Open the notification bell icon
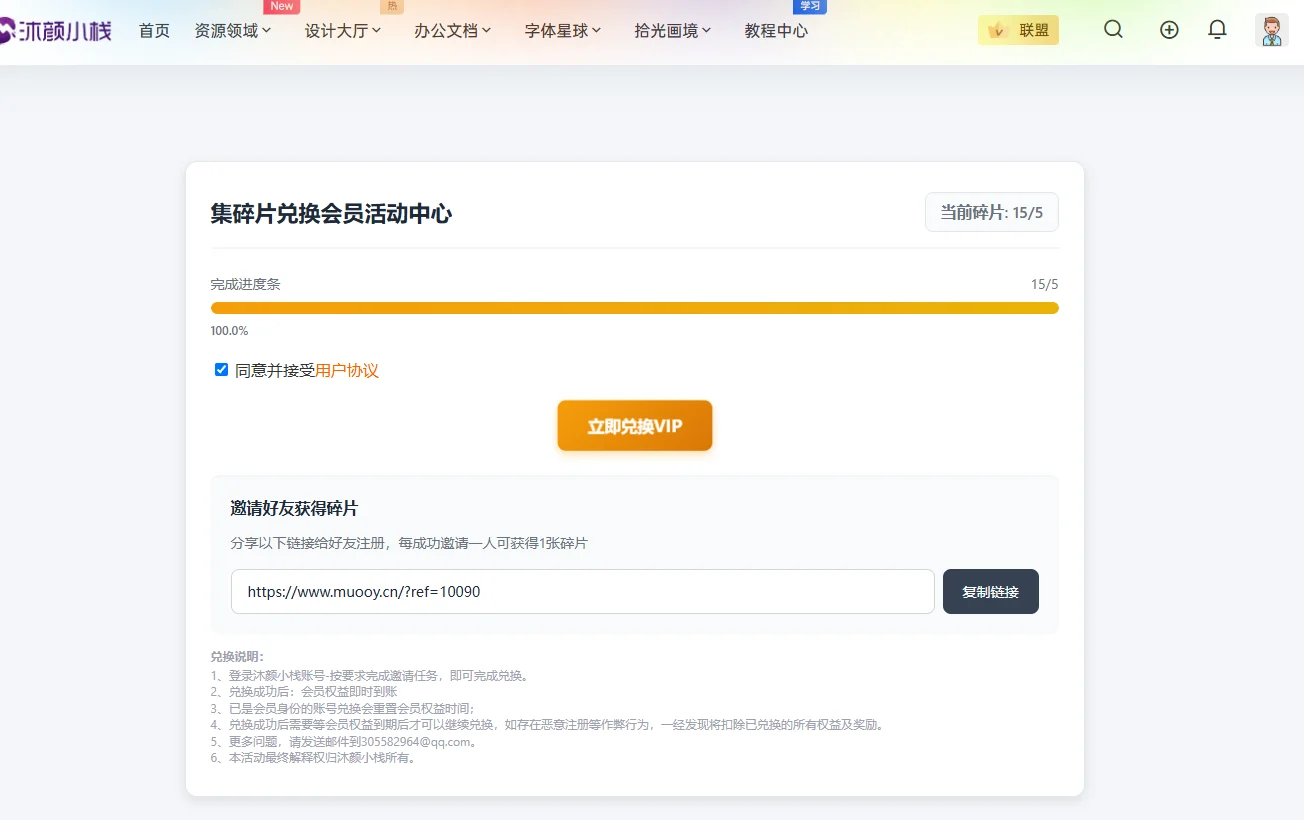The image size is (1304, 820). 1217,30
